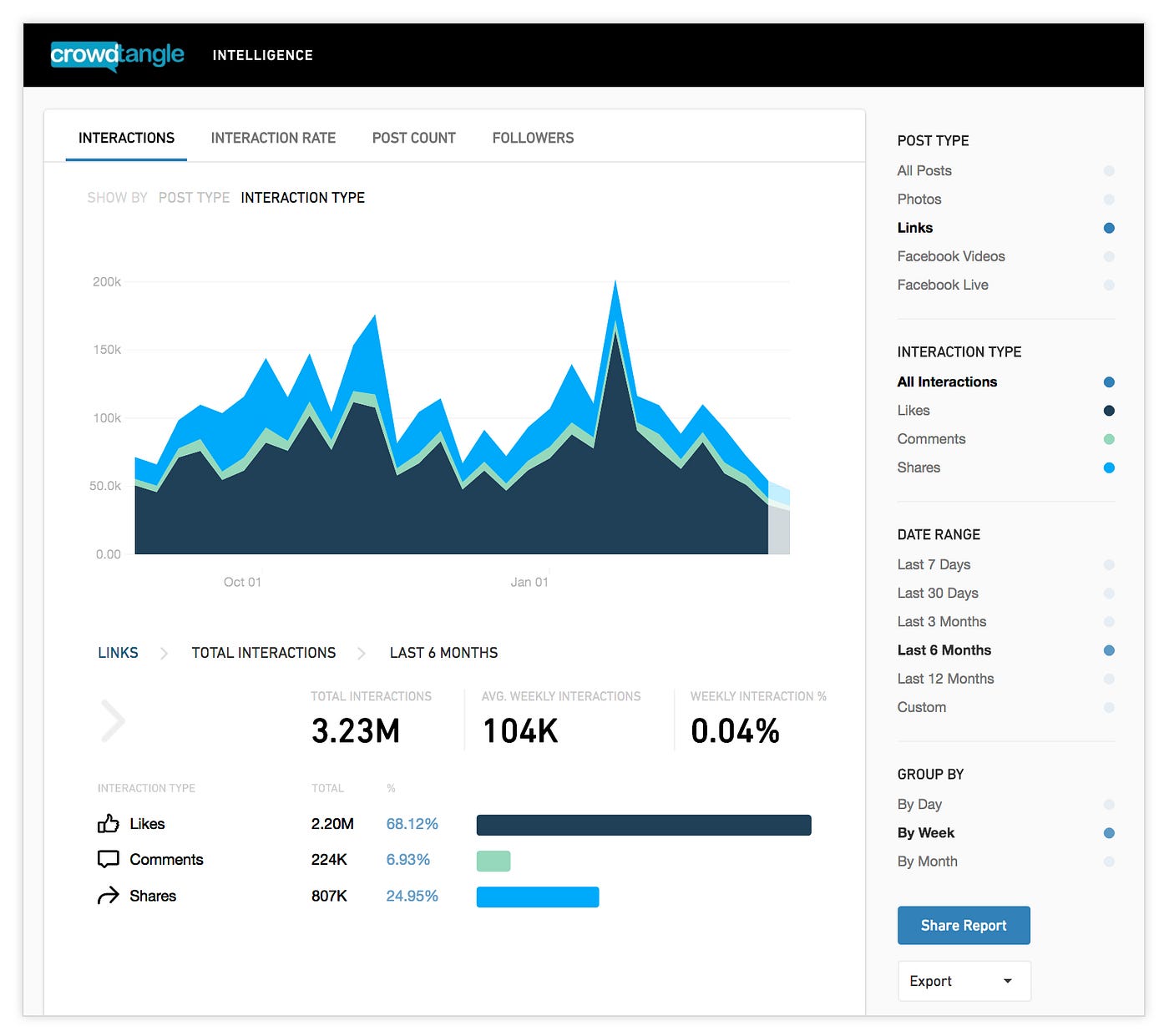Choose the Custom date range option
The height and width of the screenshot is (1036, 1169).
(x=922, y=707)
